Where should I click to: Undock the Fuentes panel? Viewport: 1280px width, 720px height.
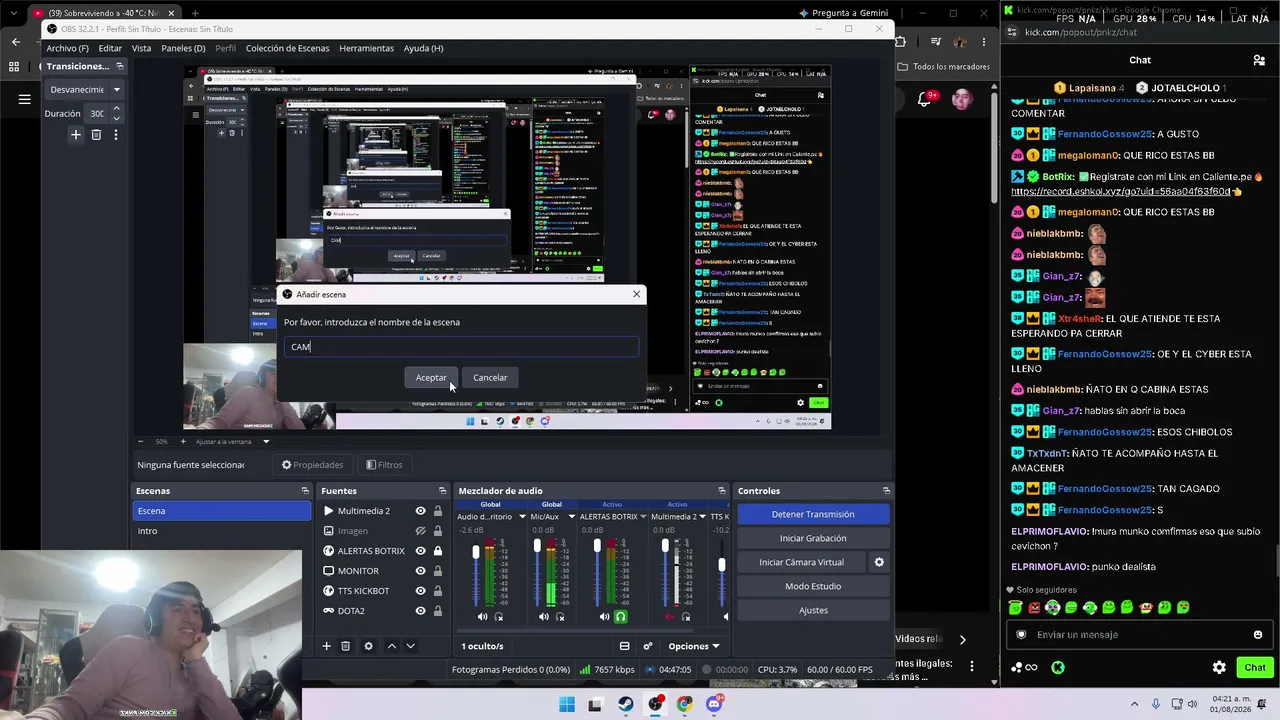tap(442, 491)
